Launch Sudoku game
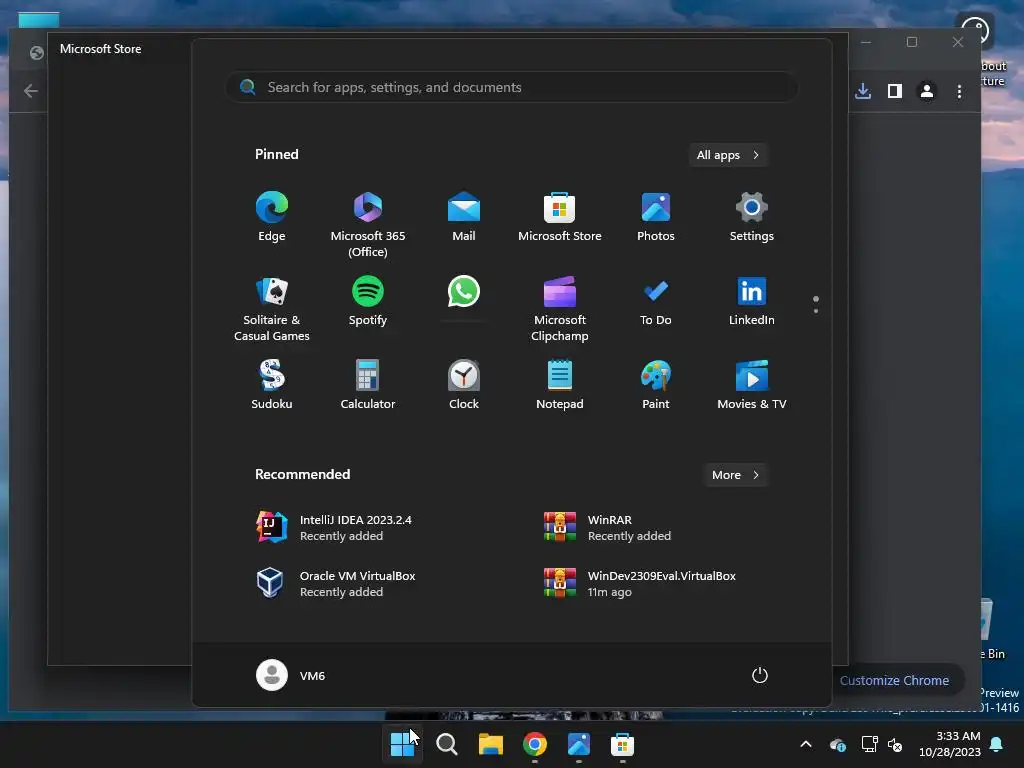1024x768 pixels. [272, 385]
